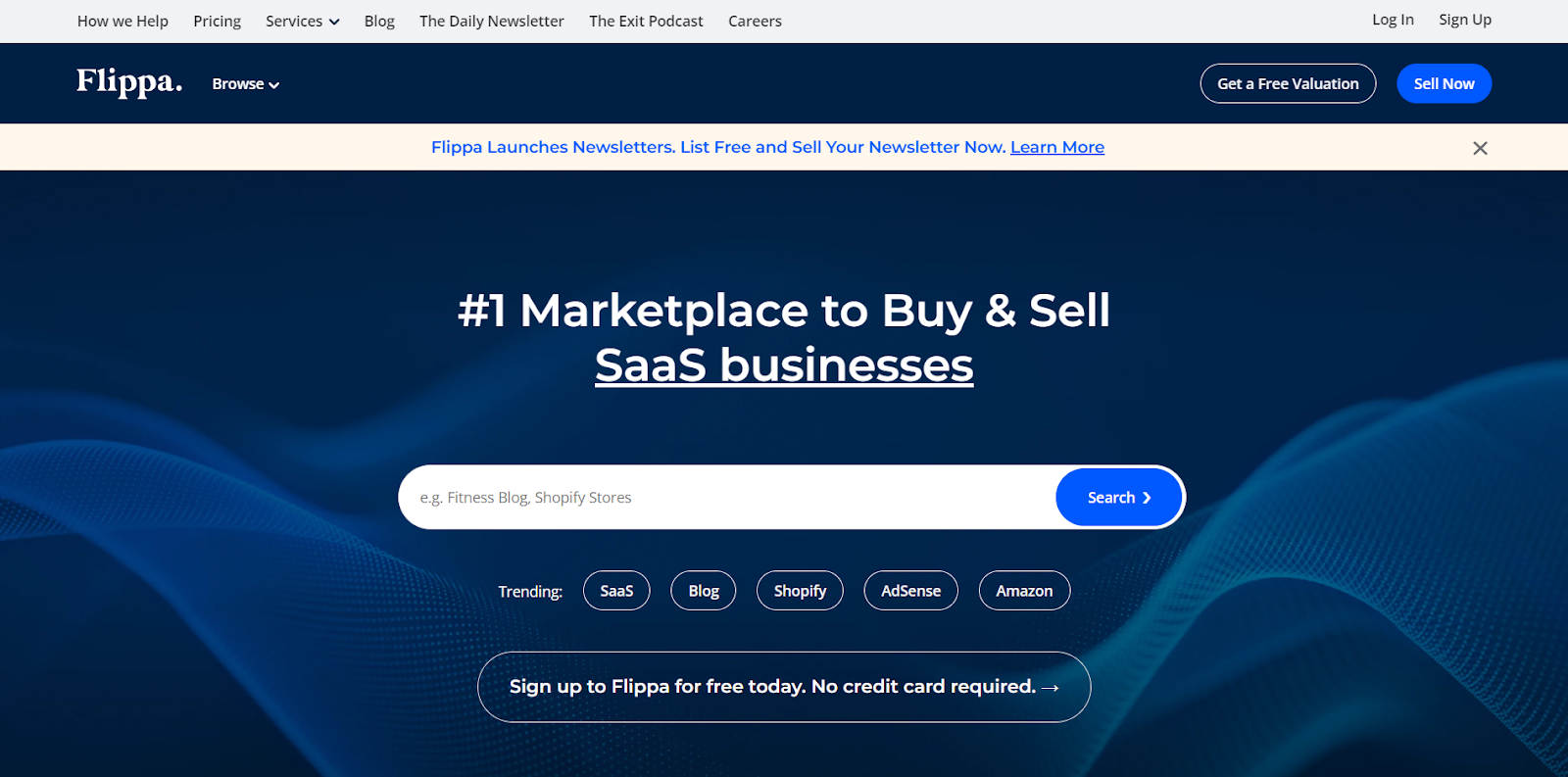Follow the Learn More link in the banner
The height and width of the screenshot is (777, 1568).
[x=1057, y=147]
